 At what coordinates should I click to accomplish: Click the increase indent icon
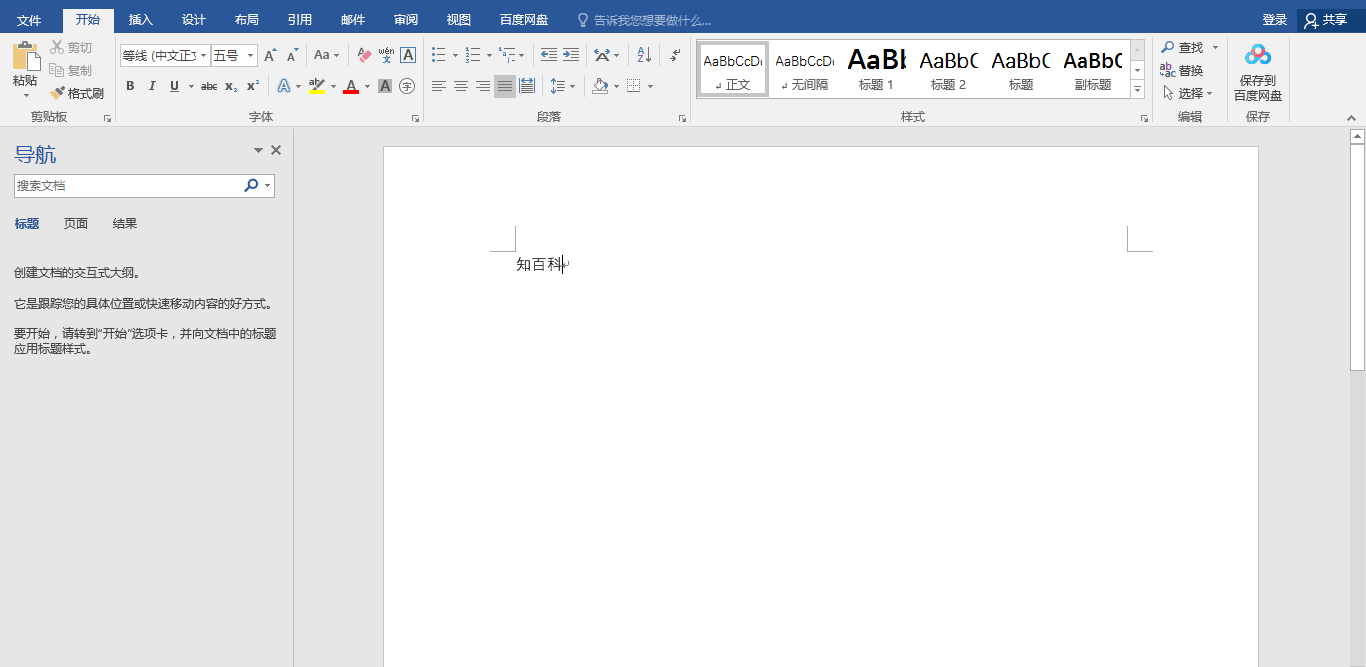coord(571,55)
